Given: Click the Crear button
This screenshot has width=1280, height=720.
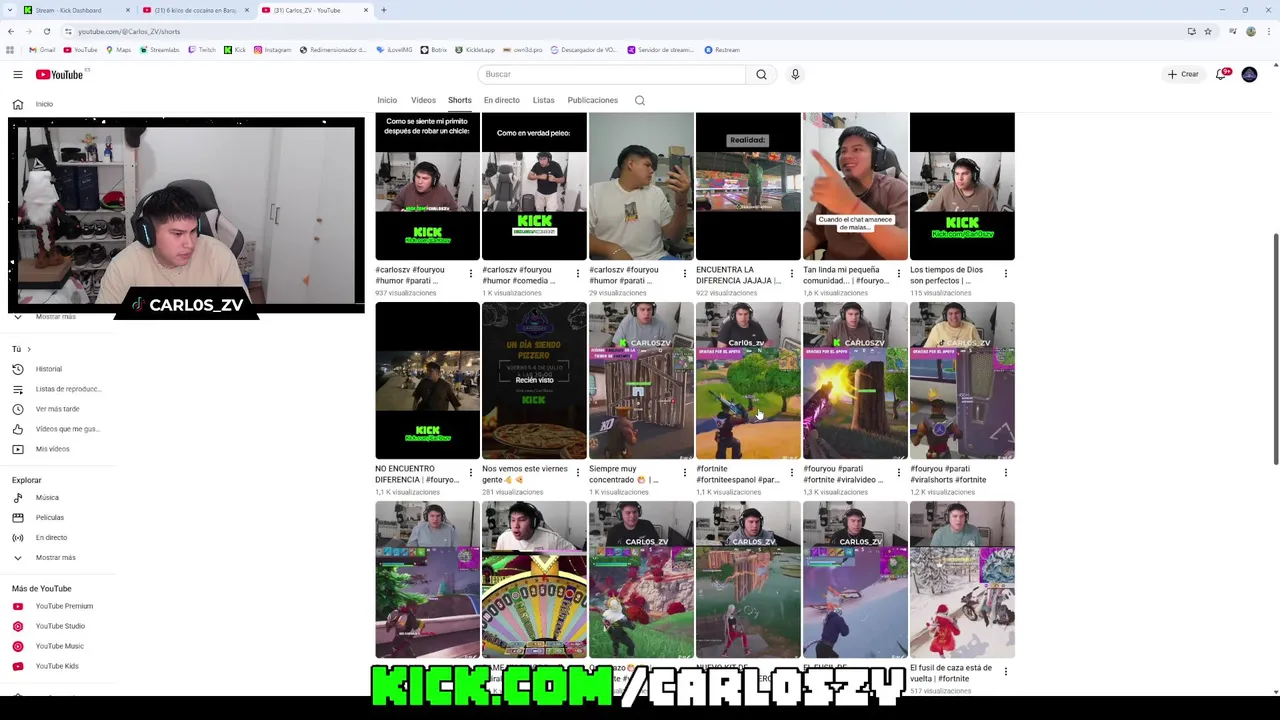Looking at the screenshot, I should [1183, 74].
